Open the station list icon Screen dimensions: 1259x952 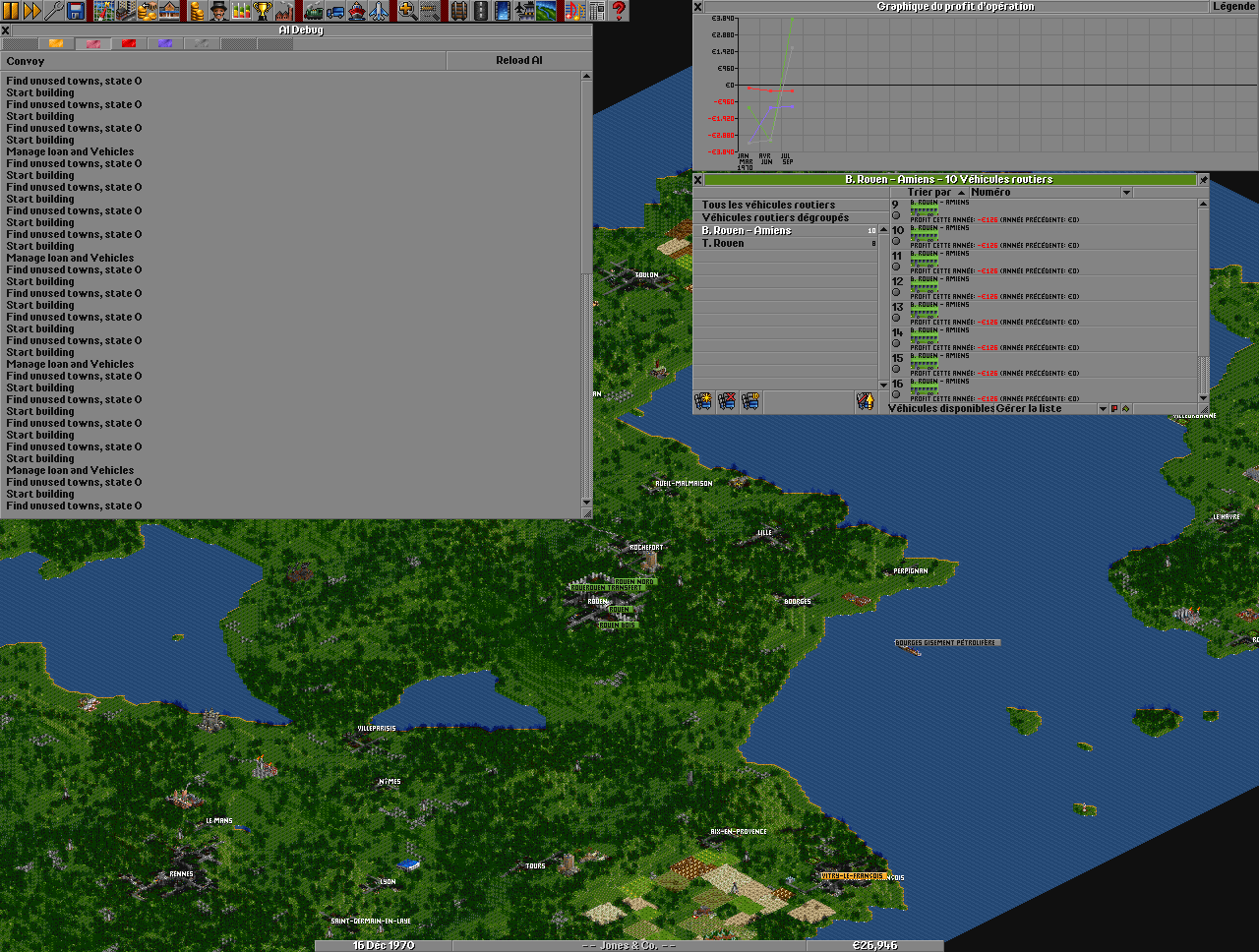pos(169,11)
